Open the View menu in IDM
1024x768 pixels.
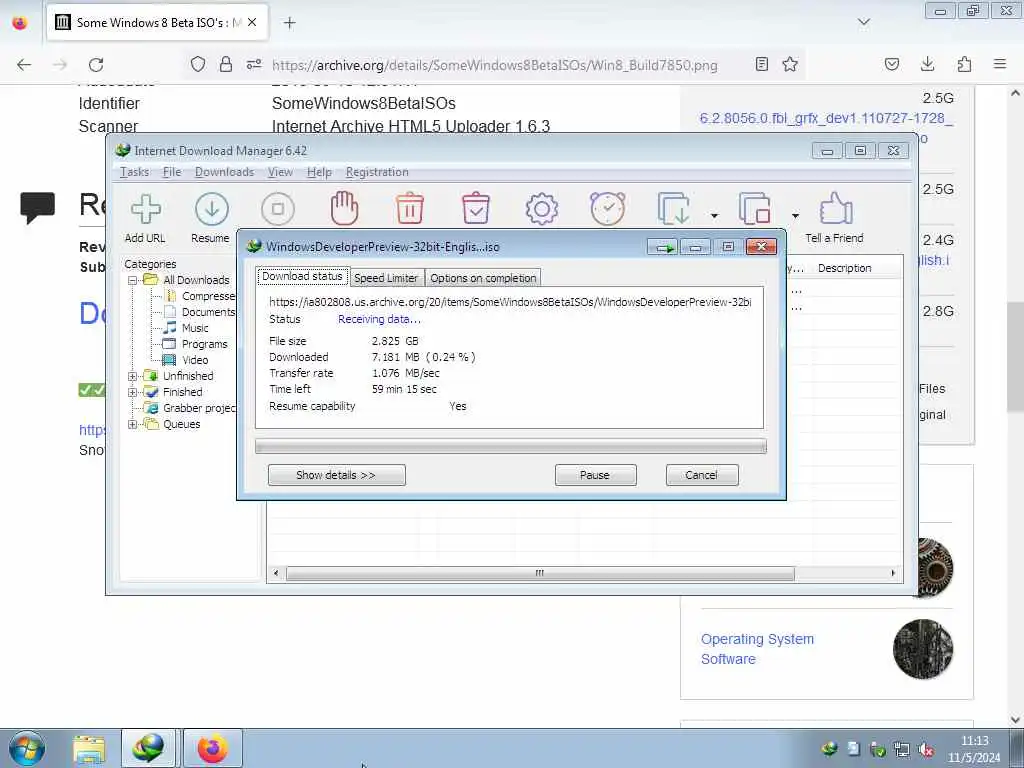(x=280, y=172)
